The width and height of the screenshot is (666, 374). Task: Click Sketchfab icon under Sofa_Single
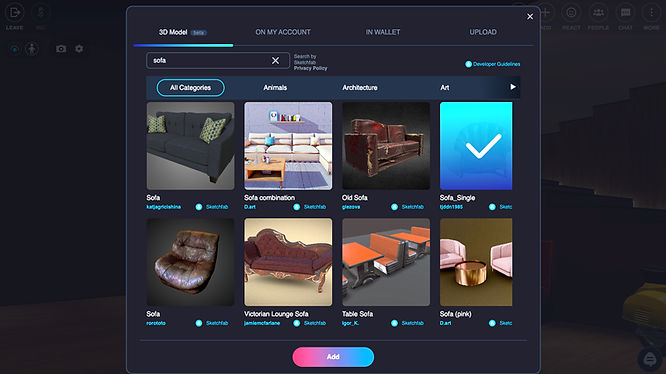(x=492, y=207)
